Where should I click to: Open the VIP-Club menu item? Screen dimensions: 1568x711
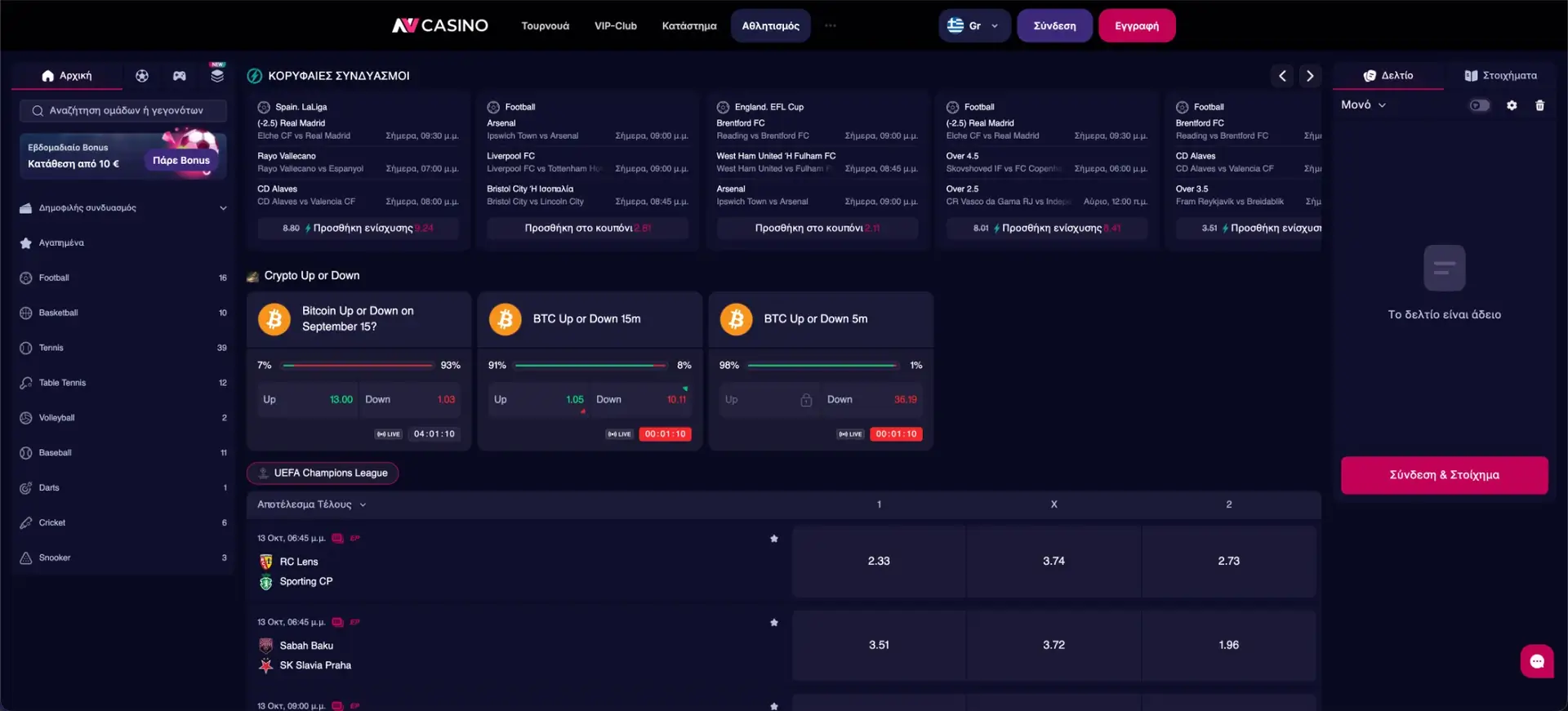616,26
